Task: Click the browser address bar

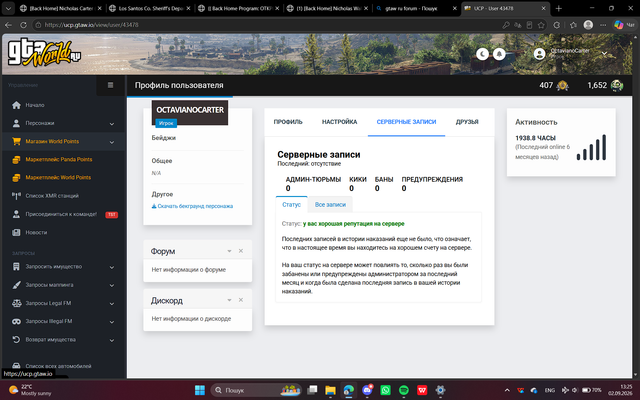Action: (x=267, y=25)
